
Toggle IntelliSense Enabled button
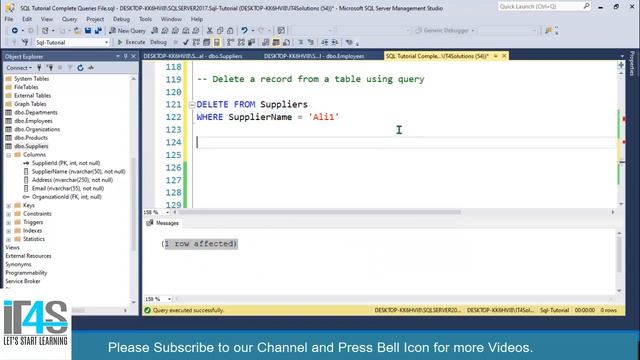coord(217,42)
